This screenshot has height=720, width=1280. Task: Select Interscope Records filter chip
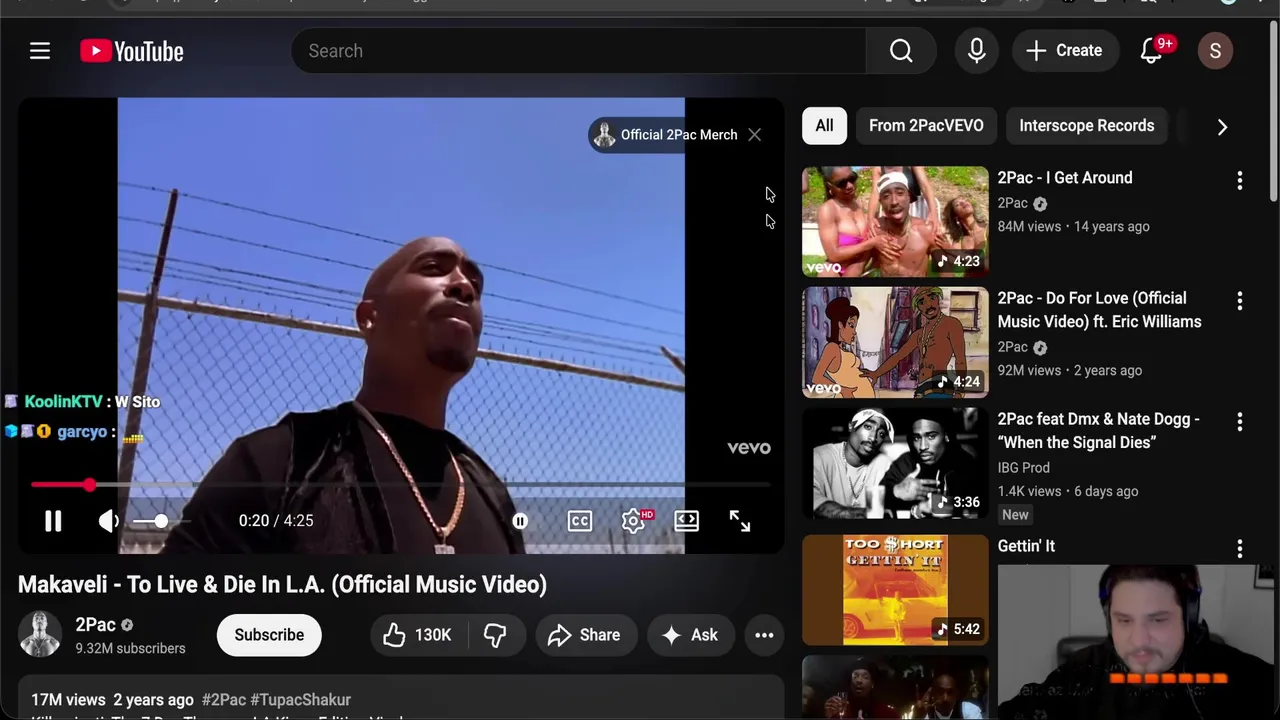point(1086,126)
